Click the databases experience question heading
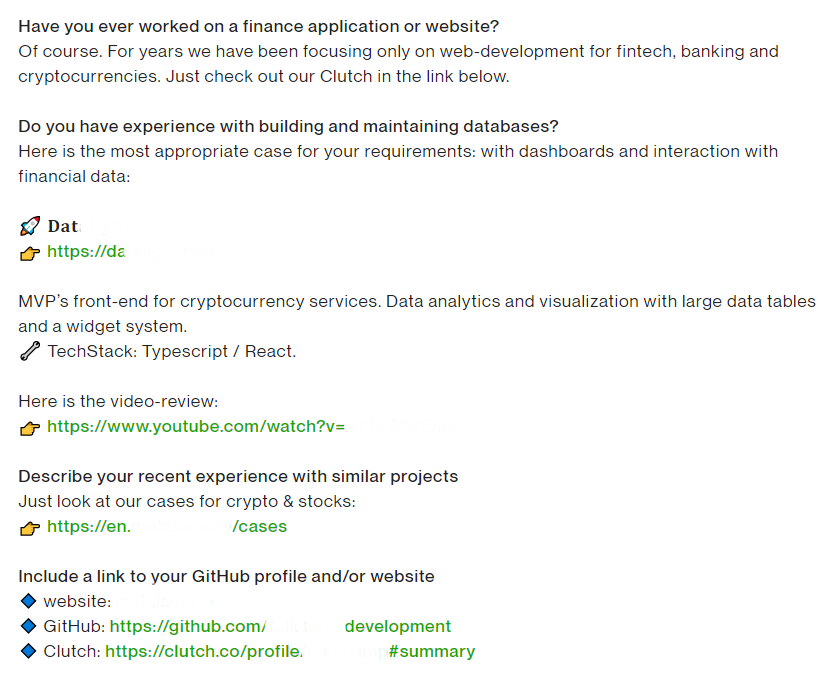The height and width of the screenshot is (677, 838). [x=288, y=126]
